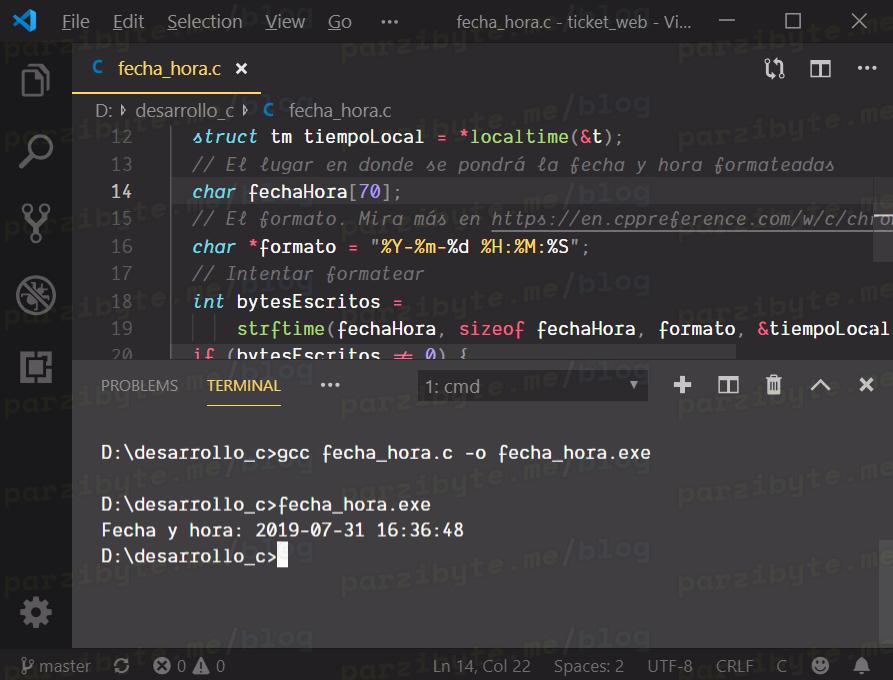Click desarrollo_c breadcrumb folder
Screen dimensions: 893x680
[x=185, y=110]
